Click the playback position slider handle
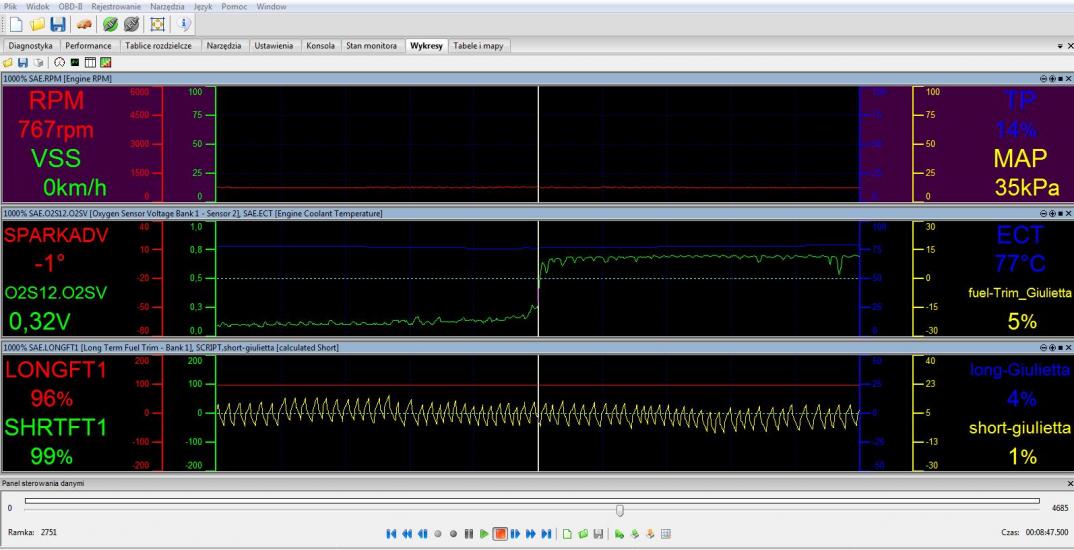This screenshot has height=550, width=1074. click(620, 509)
